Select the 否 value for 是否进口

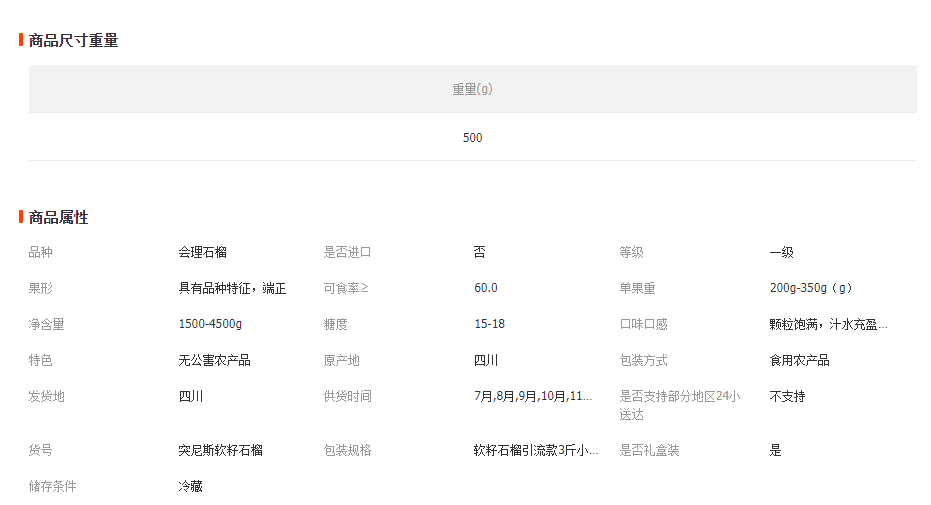coord(479,252)
